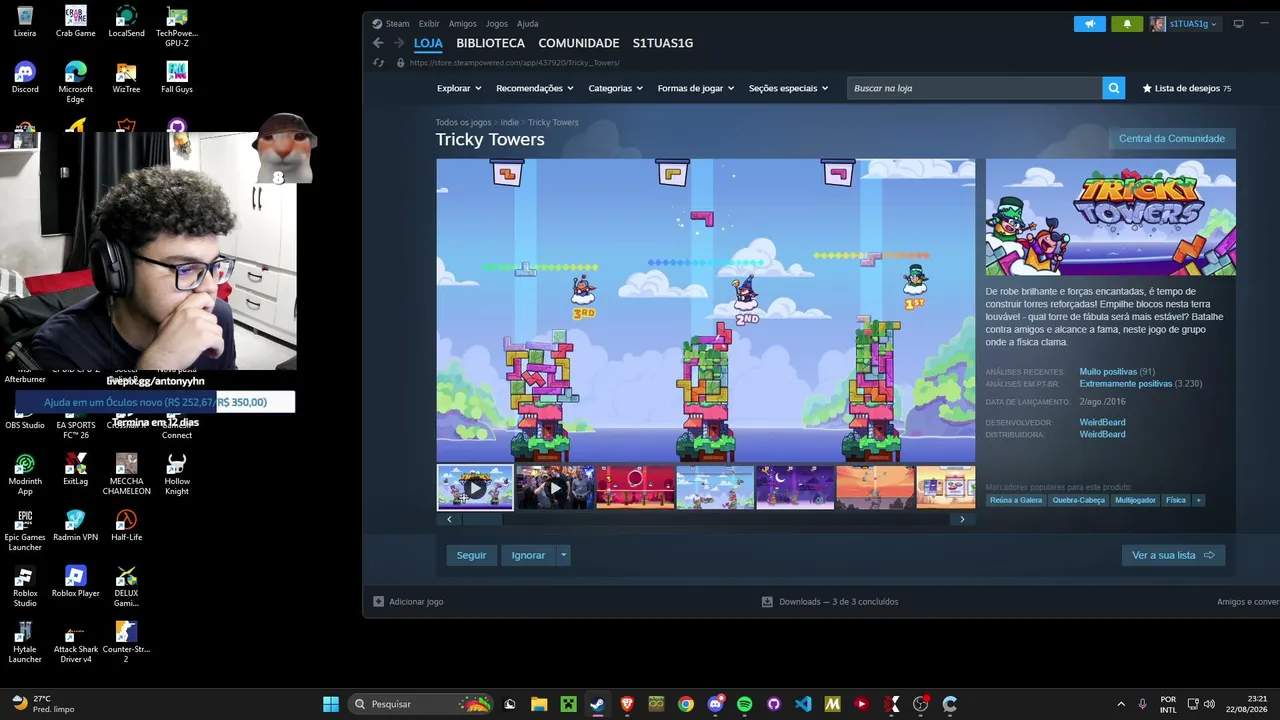Image resolution: width=1280 pixels, height=720 pixels.
Task: Click the Steam icon in the taskbar
Action: (x=597, y=704)
